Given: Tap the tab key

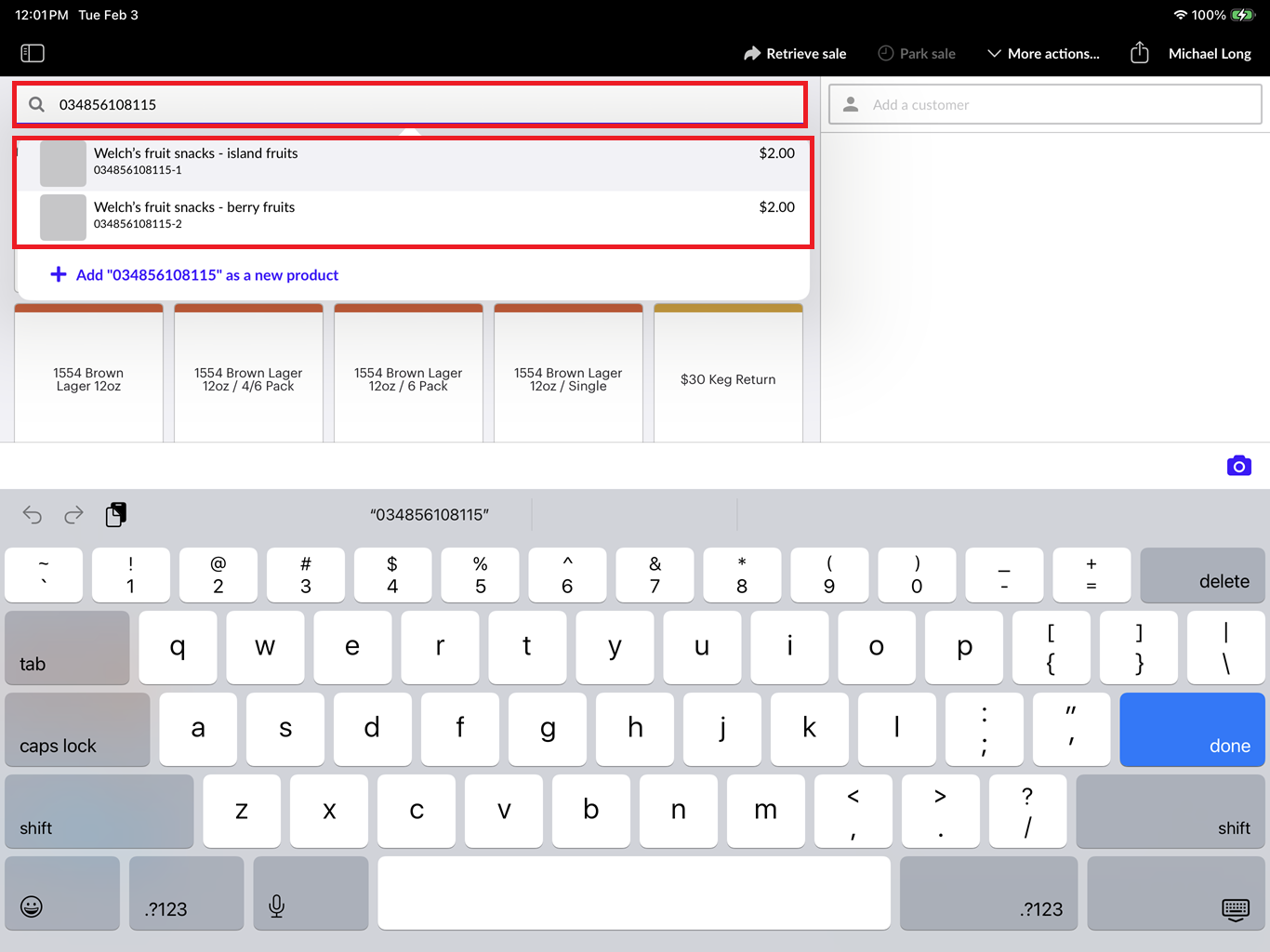Looking at the screenshot, I should point(67,648).
